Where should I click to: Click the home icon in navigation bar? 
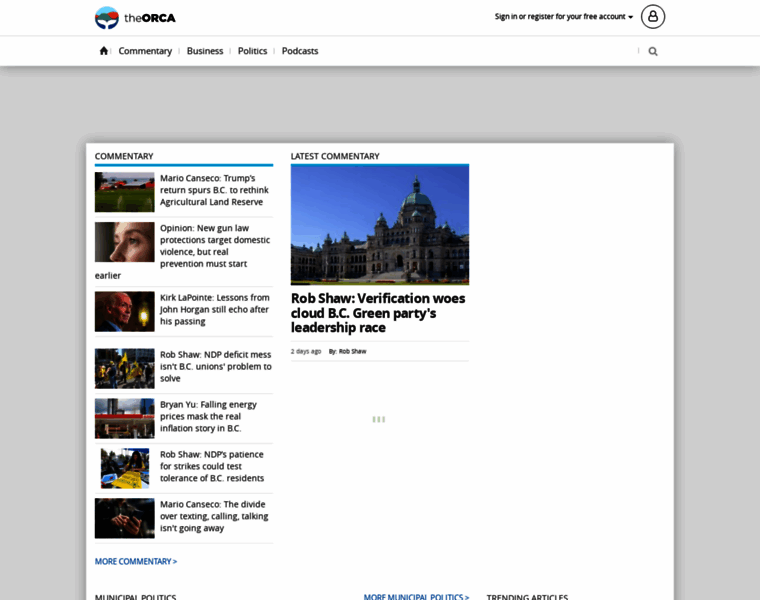[x=103, y=51]
